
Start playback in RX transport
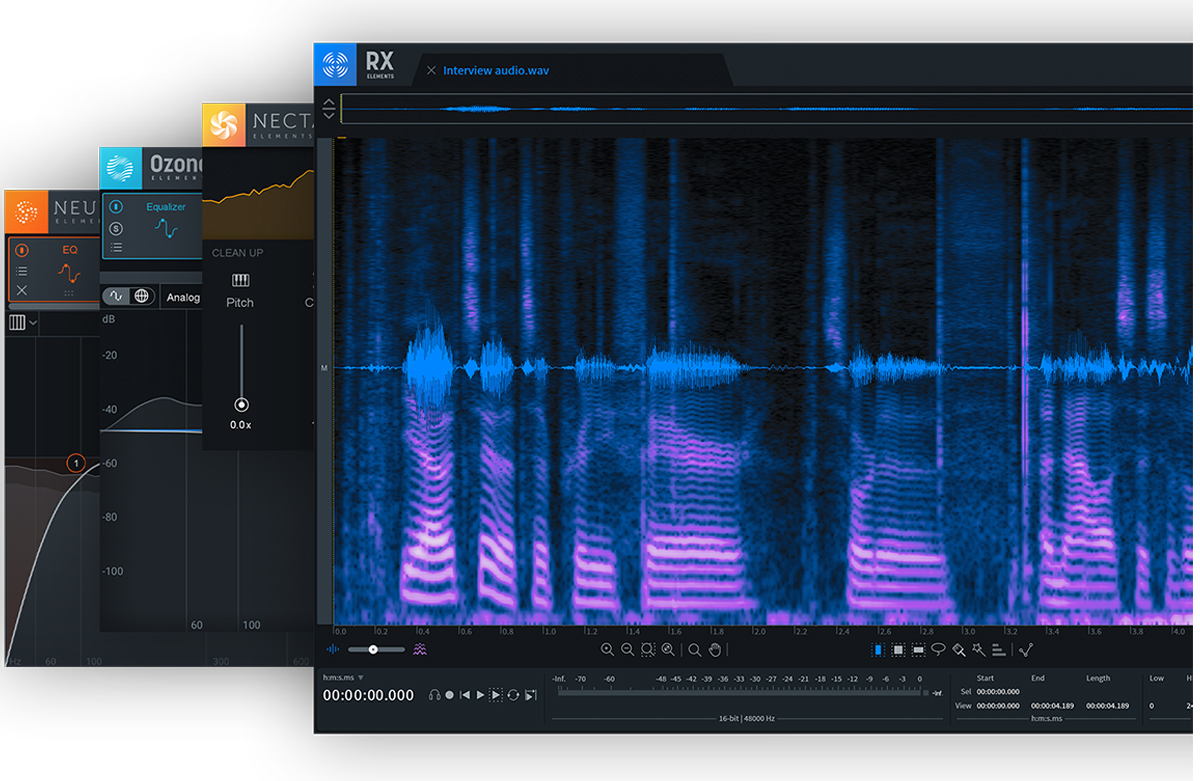480,695
